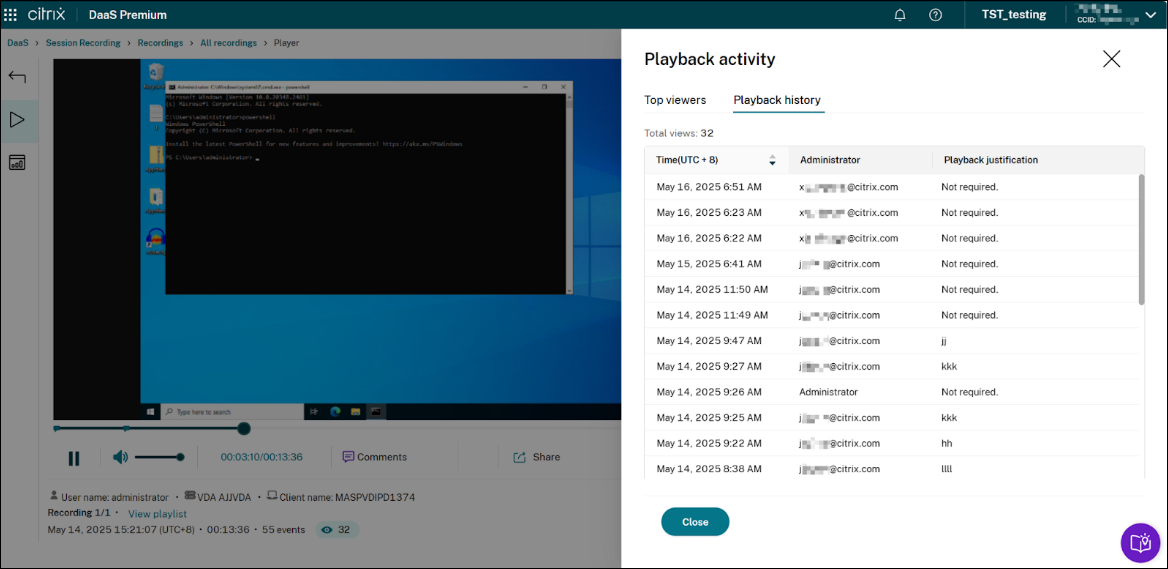The width and height of the screenshot is (1168, 569).
Task: Click the DaaS Premium product title
Action: (x=127, y=15)
